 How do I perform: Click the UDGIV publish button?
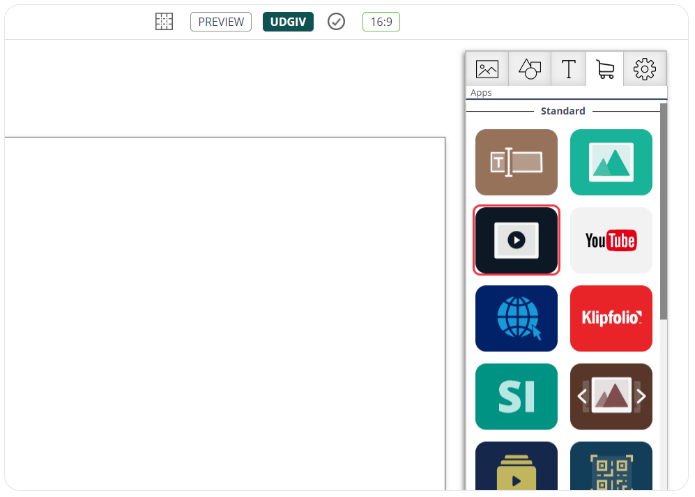(x=288, y=22)
